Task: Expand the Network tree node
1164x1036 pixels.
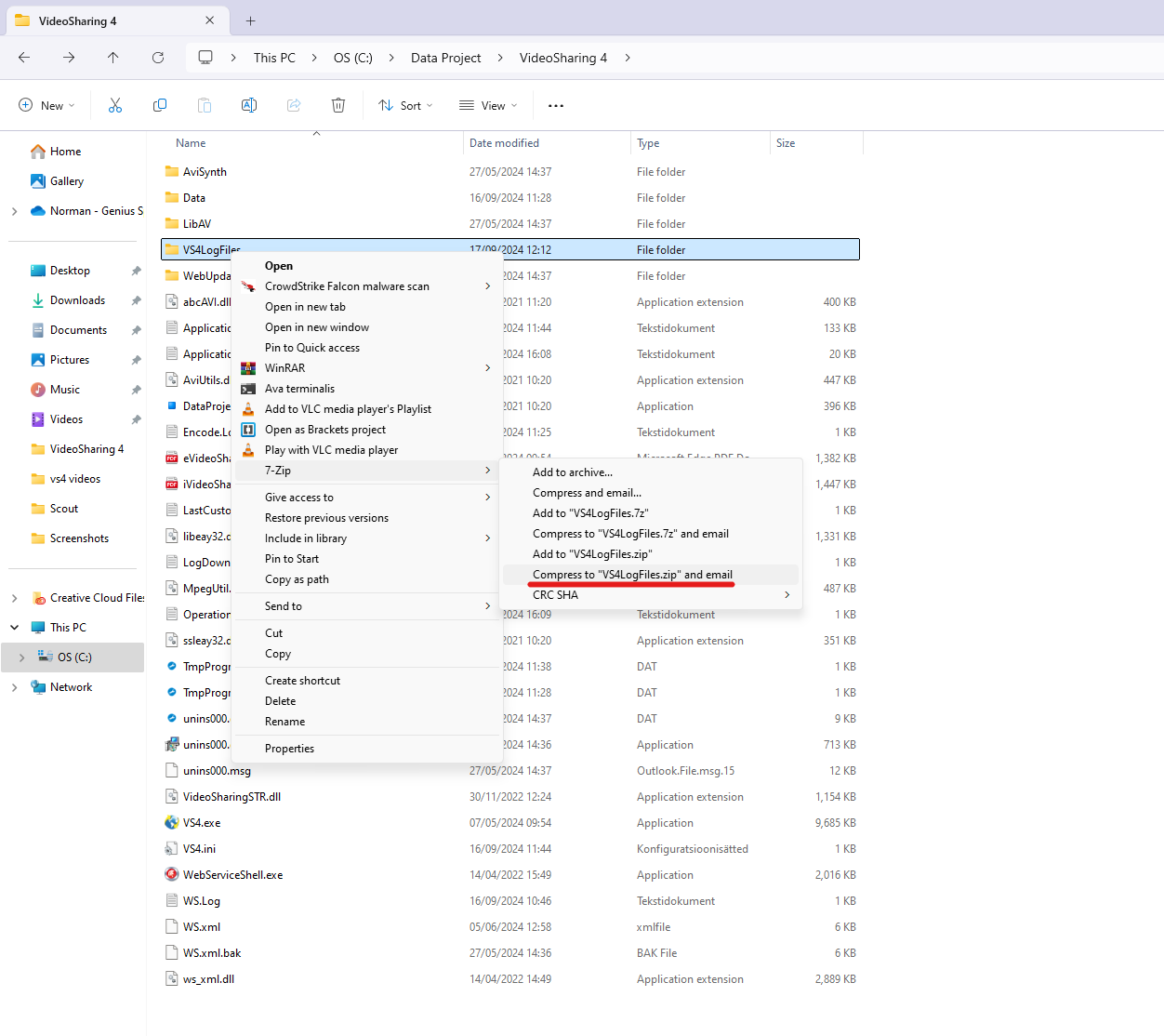Action: tap(15, 687)
